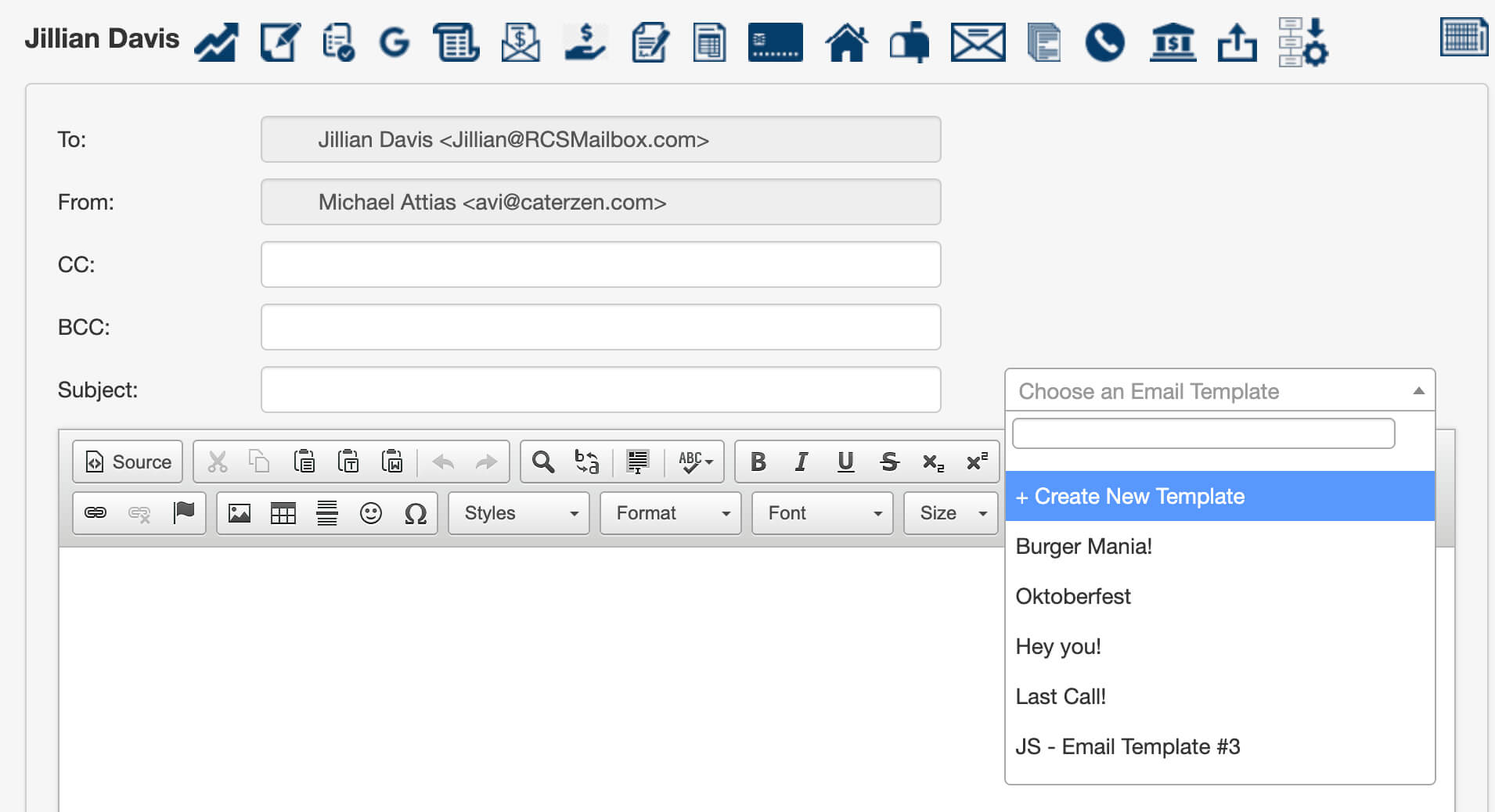Click the sales chart trend icon
The height and width of the screenshot is (812, 1495).
(216, 41)
